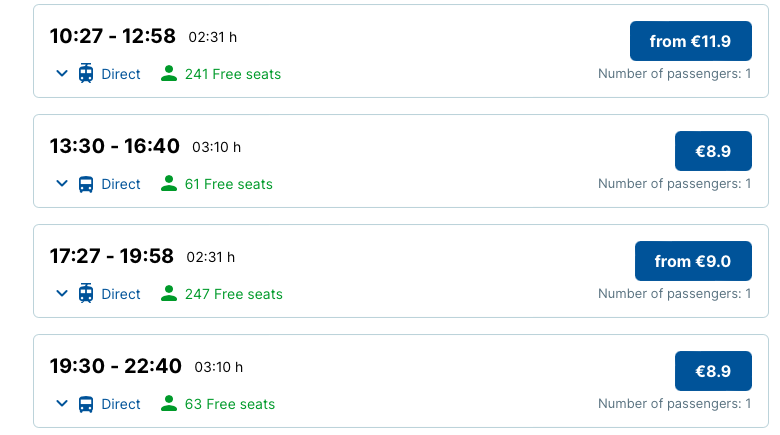Click passenger icon beside 241 Free seats
The image size is (780, 435).
click(169, 74)
